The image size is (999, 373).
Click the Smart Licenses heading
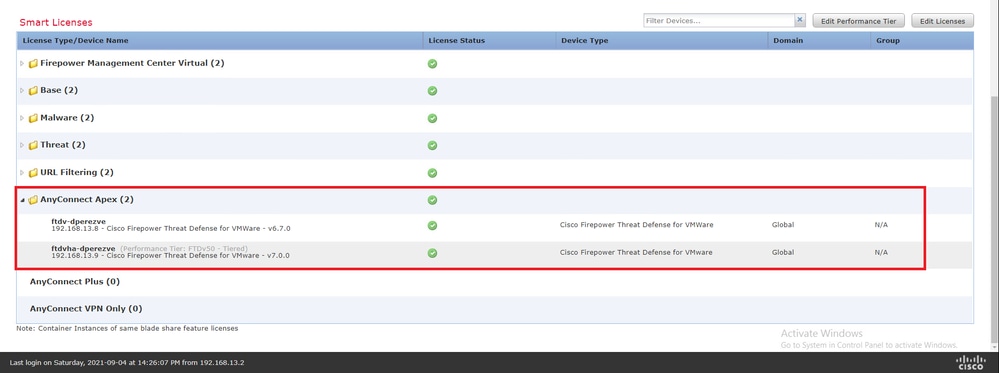56,22
